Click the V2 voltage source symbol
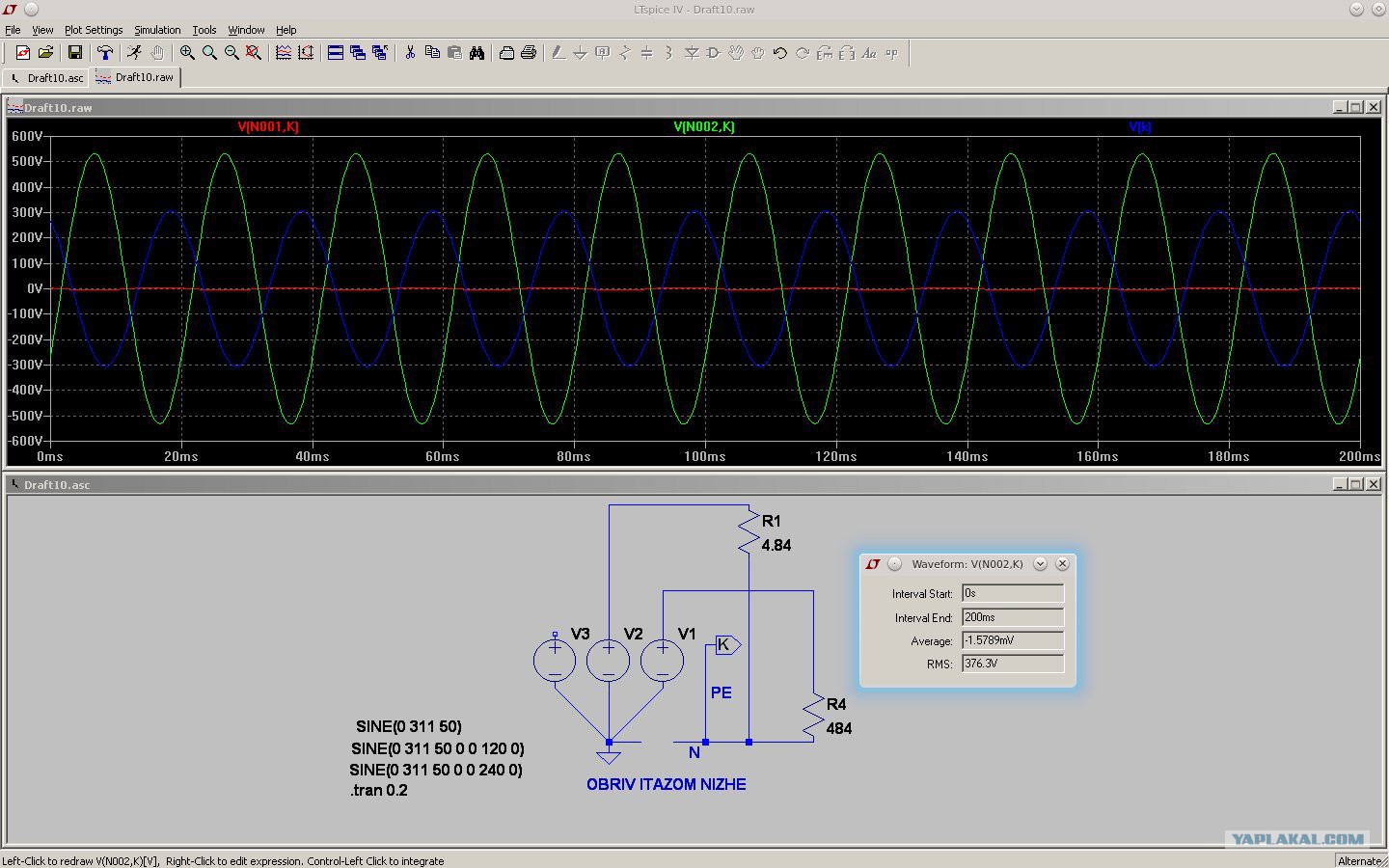 pos(609,660)
